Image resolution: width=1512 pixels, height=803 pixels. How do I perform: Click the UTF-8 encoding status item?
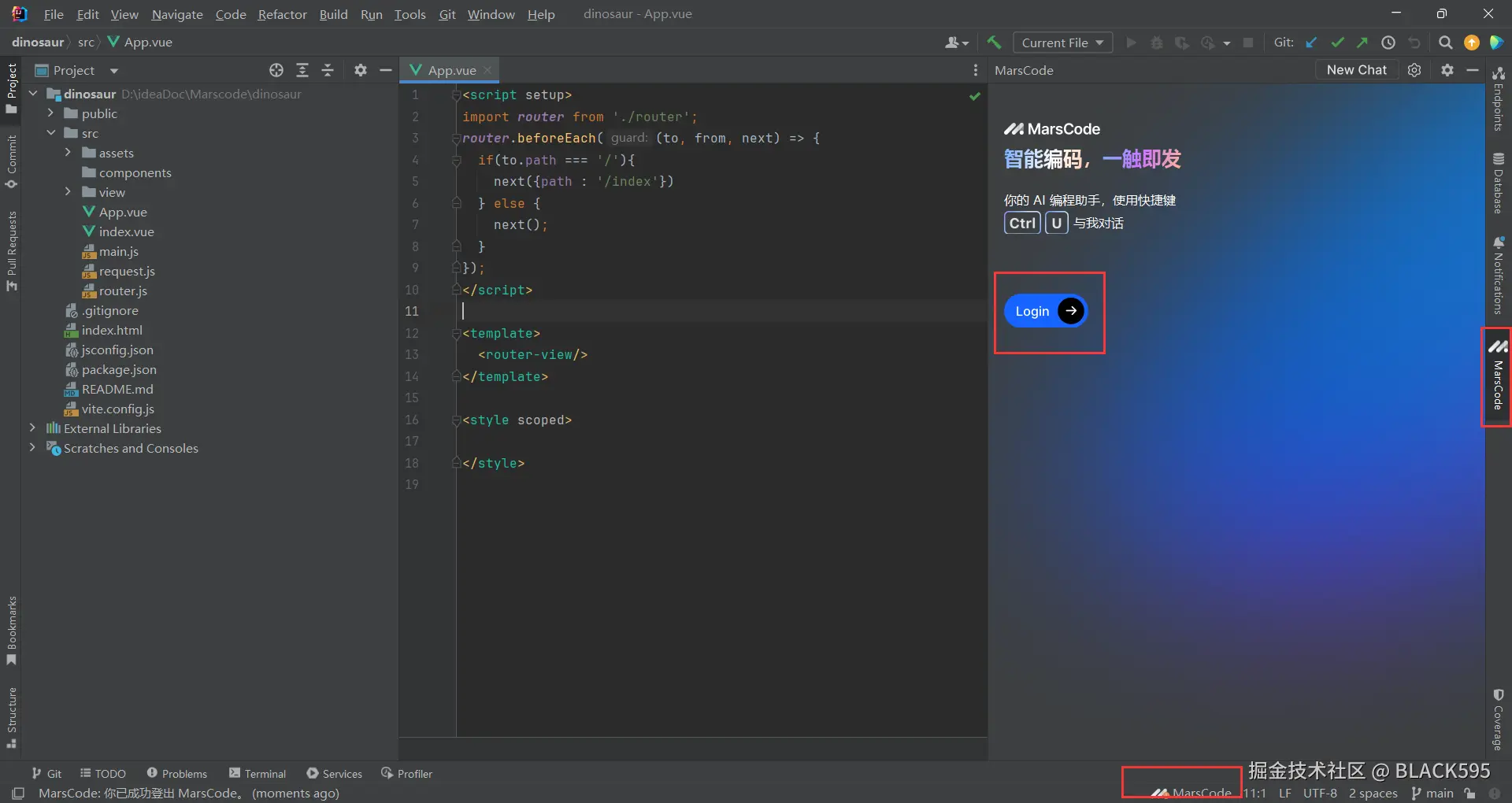coord(1320,793)
